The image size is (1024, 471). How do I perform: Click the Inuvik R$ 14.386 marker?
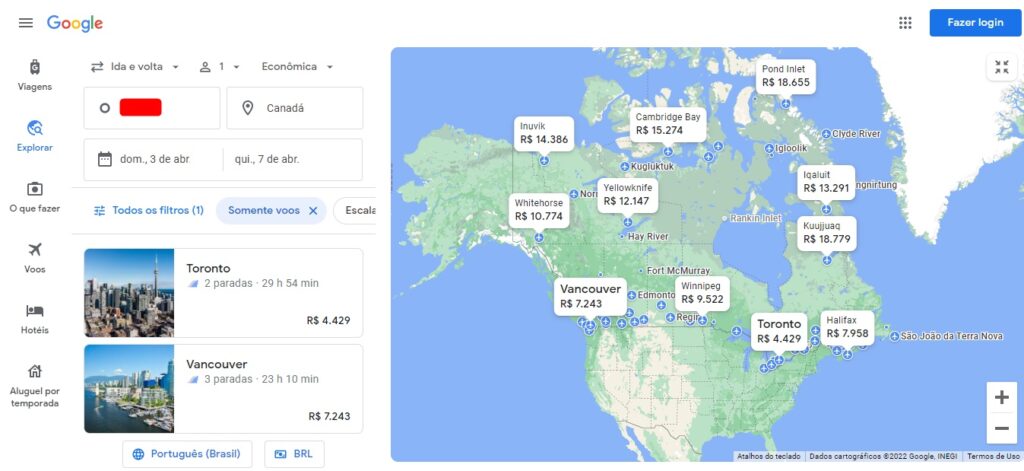coord(544,133)
